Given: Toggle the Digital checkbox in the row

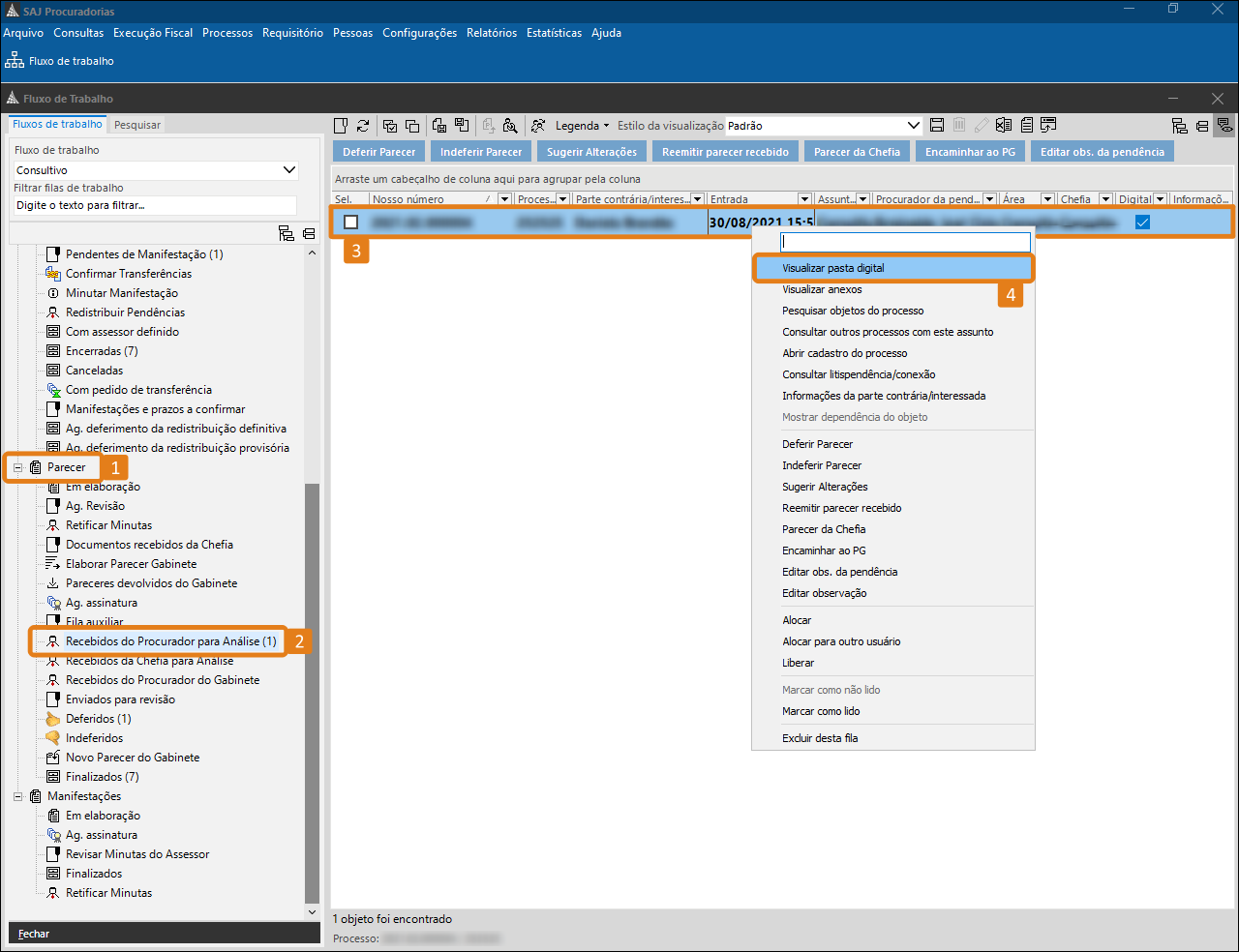Looking at the screenshot, I should pyautogui.click(x=1142, y=223).
